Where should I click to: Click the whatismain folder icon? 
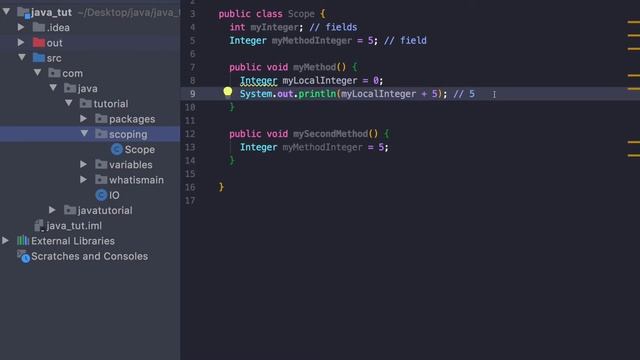pyautogui.click(x=101, y=180)
